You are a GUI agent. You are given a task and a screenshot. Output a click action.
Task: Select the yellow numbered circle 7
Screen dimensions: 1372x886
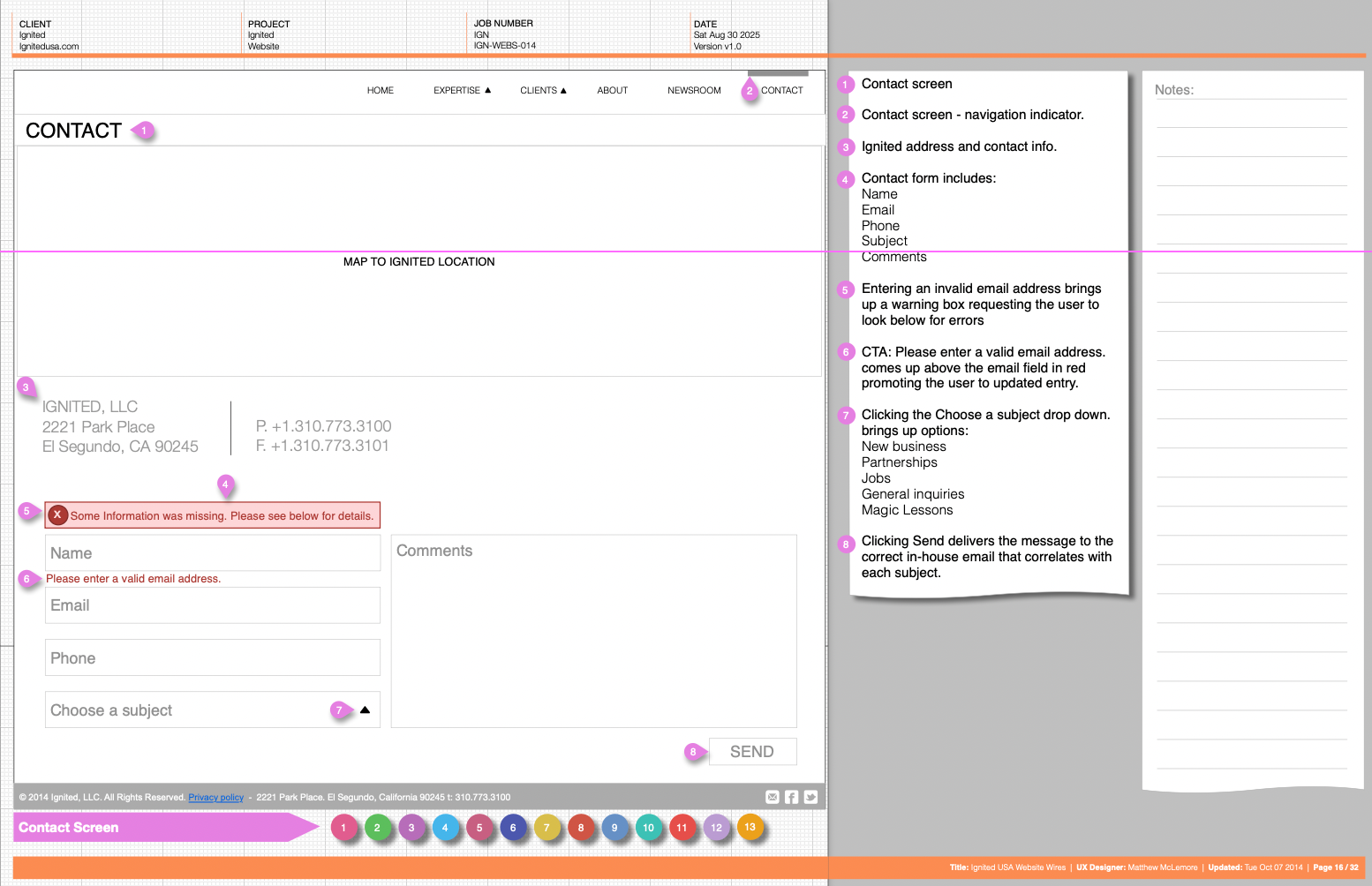tap(547, 828)
